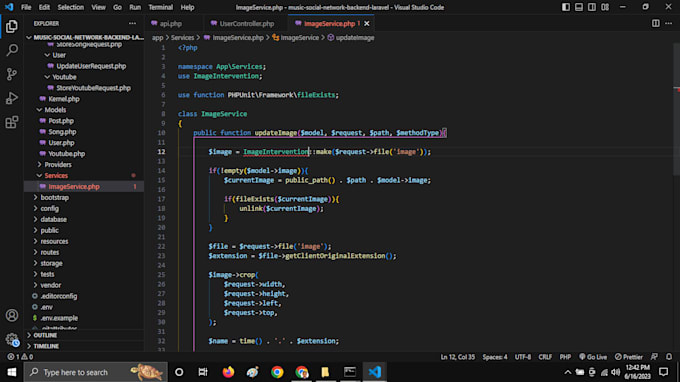Open the Help menu
680x382 pixels.
coord(187,7)
